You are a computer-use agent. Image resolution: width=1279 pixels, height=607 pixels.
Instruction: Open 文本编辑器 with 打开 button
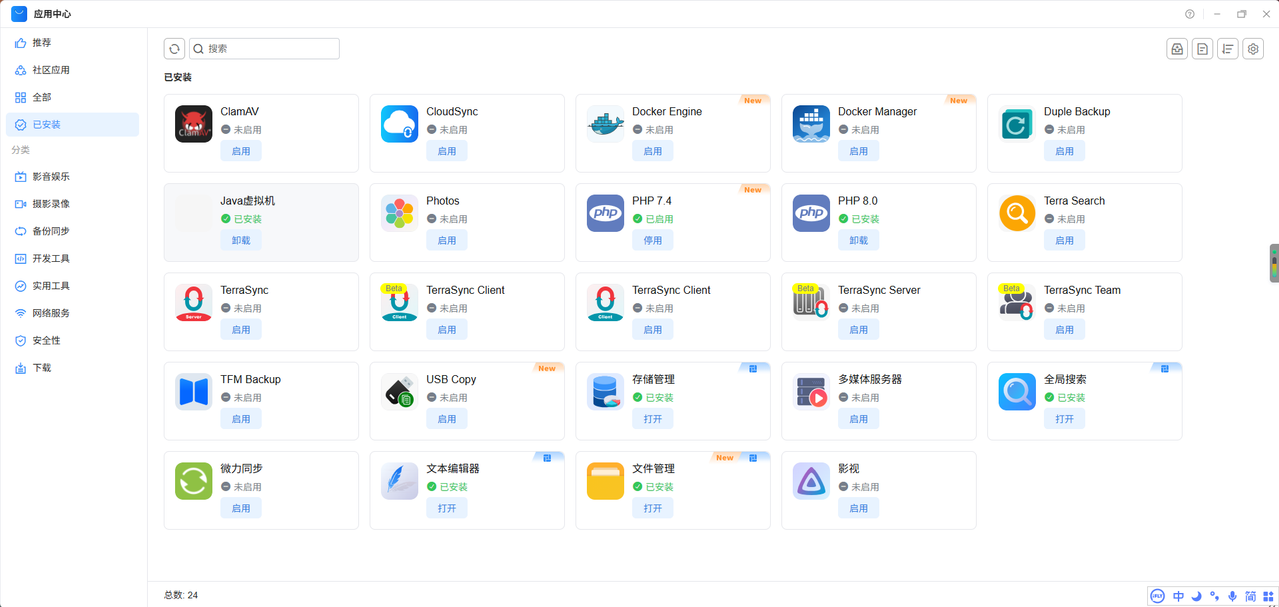(x=447, y=508)
